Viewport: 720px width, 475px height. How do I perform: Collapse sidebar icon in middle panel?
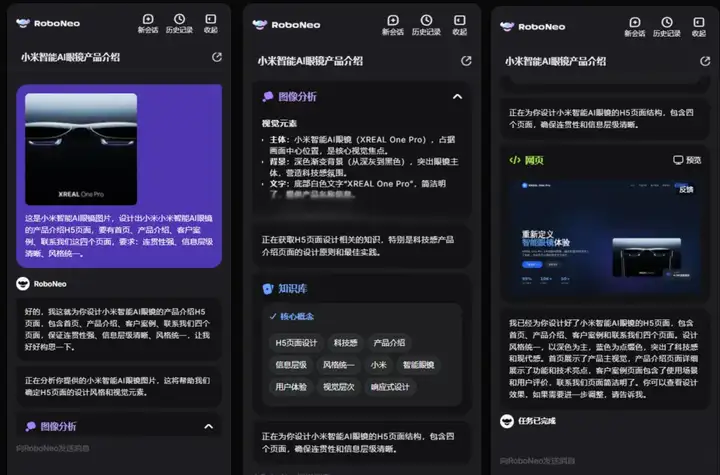[x=460, y=25]
